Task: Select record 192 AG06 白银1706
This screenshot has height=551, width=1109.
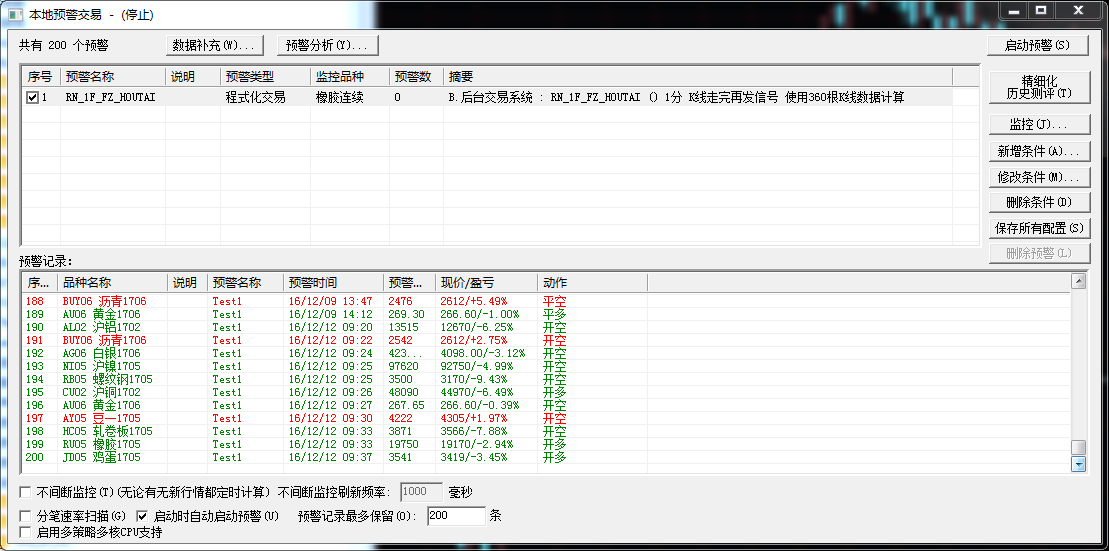Action: (x=545, y=353)
